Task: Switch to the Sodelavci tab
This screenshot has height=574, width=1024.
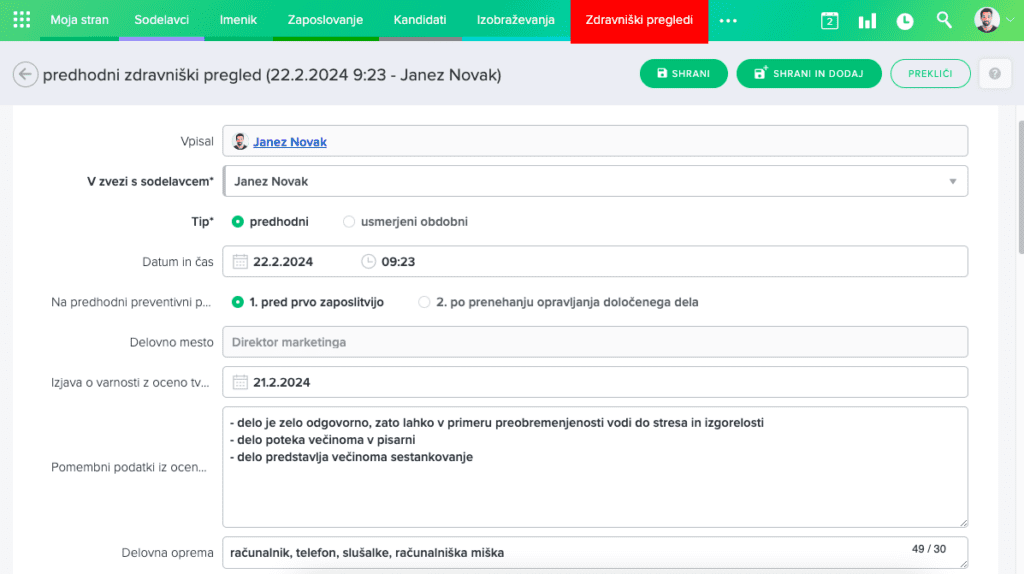Action: 160,20
